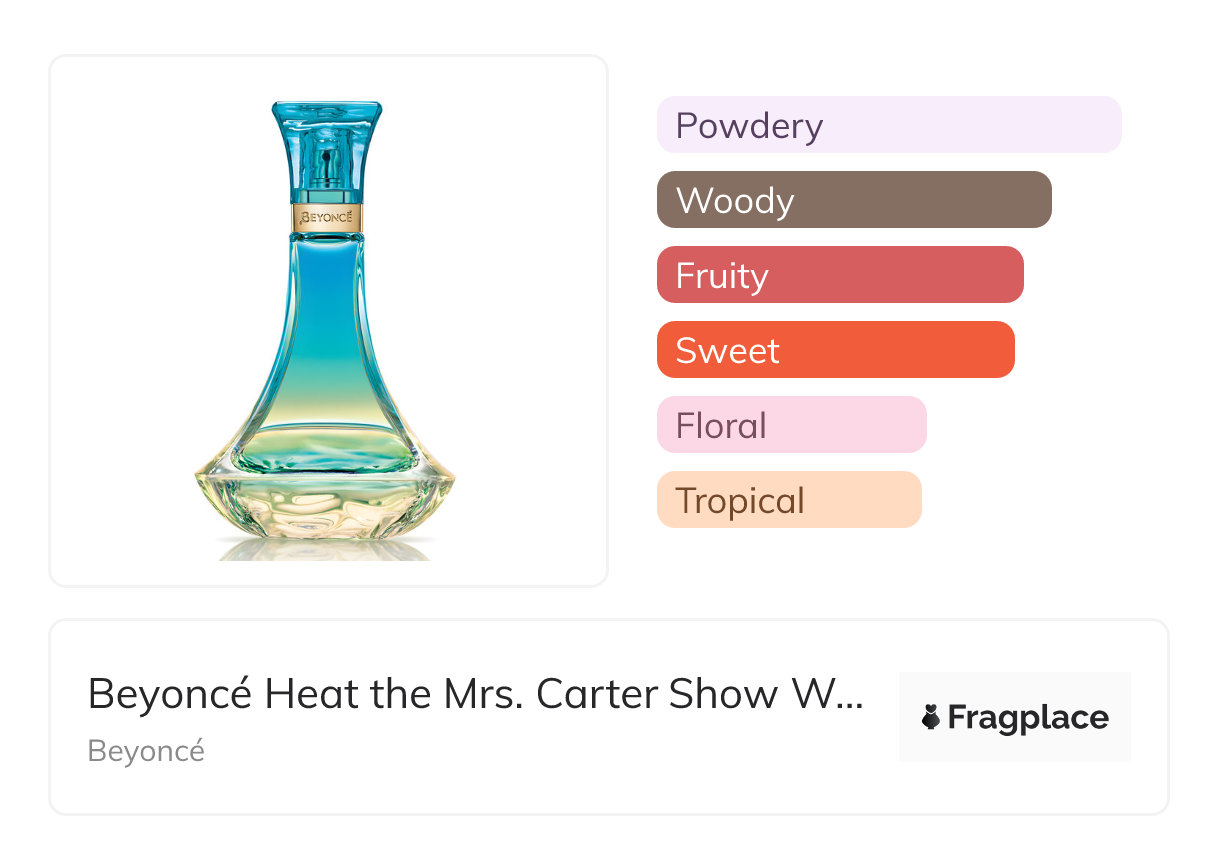1218x864 pixels.
Task: Select the pink Floral accord bar
Action: pos(791,425)
